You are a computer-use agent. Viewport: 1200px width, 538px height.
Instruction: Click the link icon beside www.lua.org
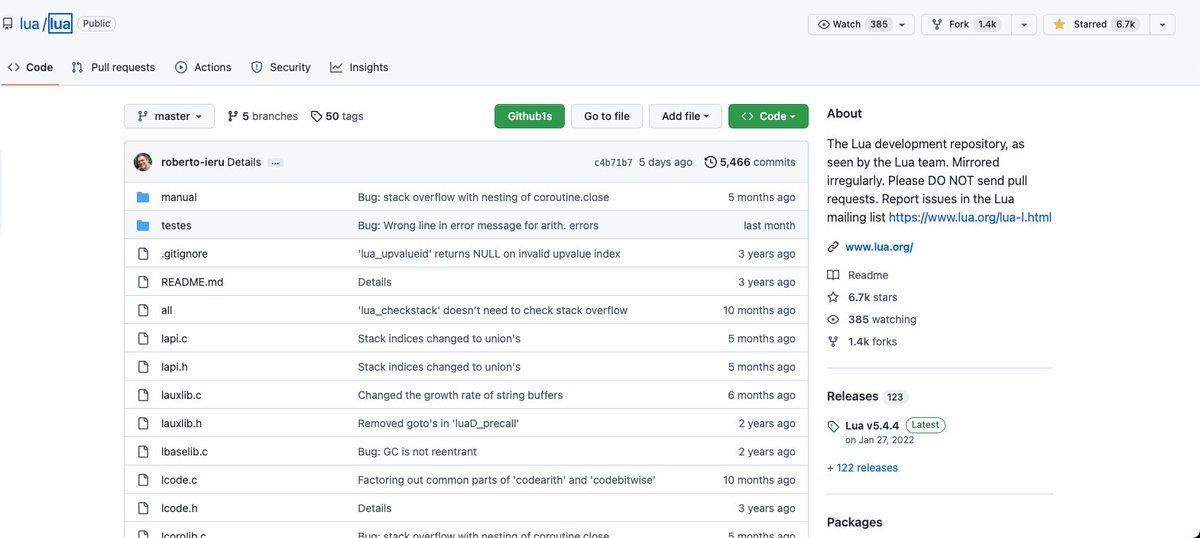click(833, 247)
